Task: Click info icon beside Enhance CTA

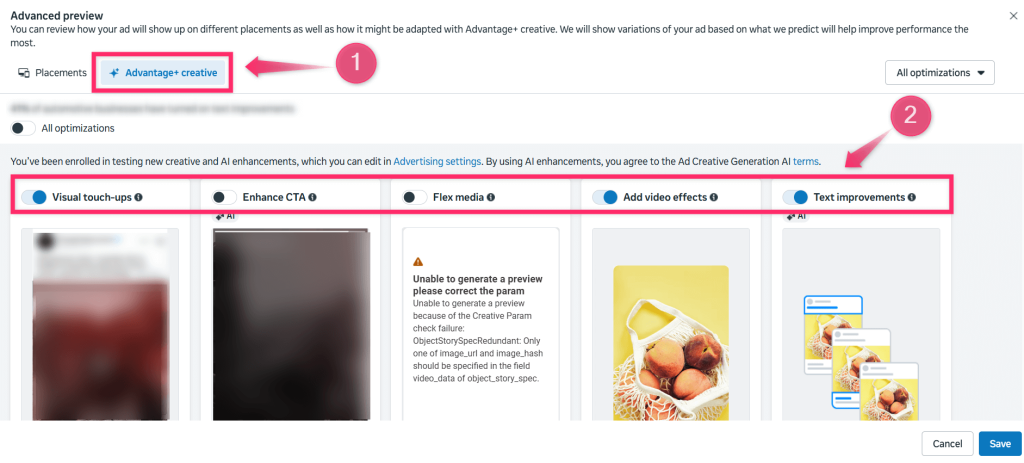Action: coord(313,197)
